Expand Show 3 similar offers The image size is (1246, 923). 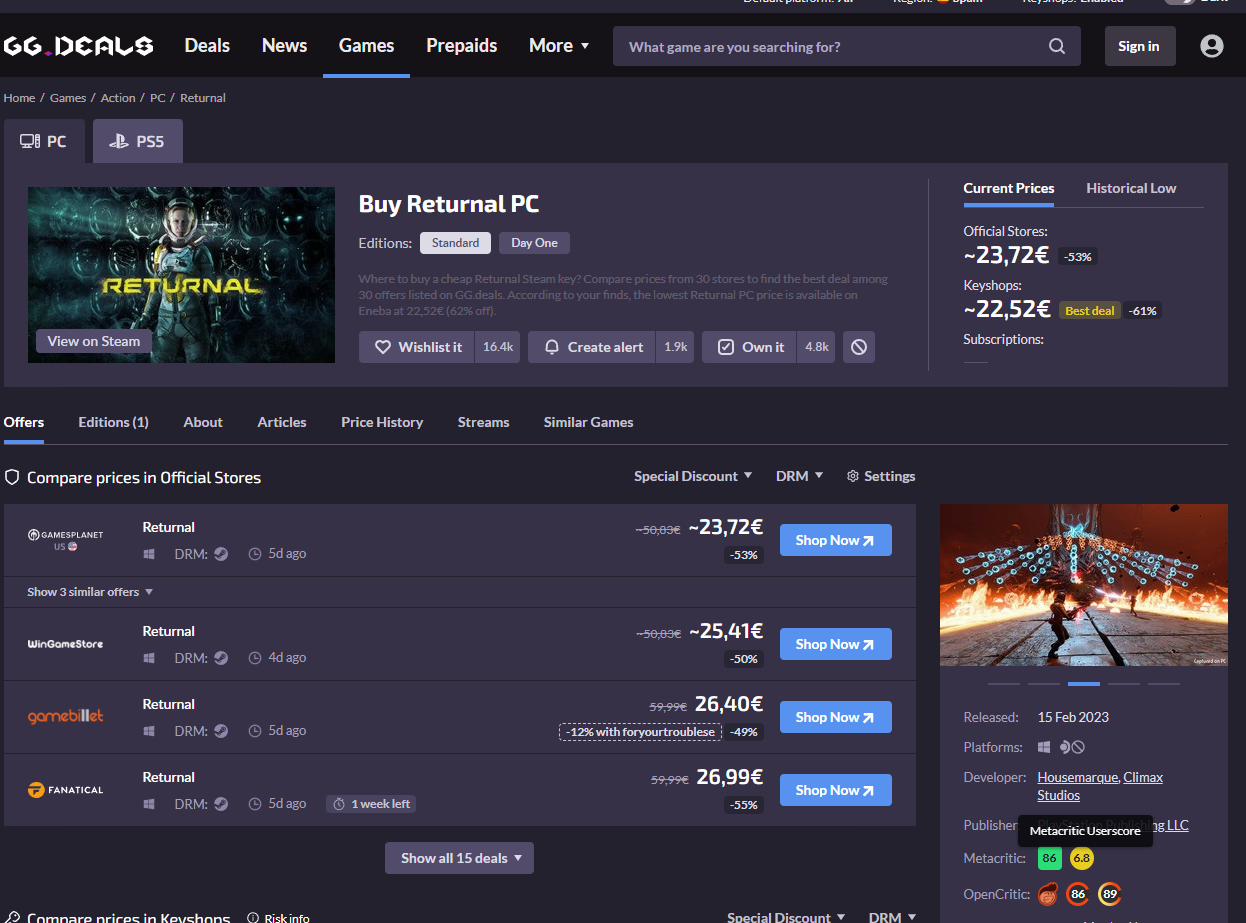[x=91, y=592]
